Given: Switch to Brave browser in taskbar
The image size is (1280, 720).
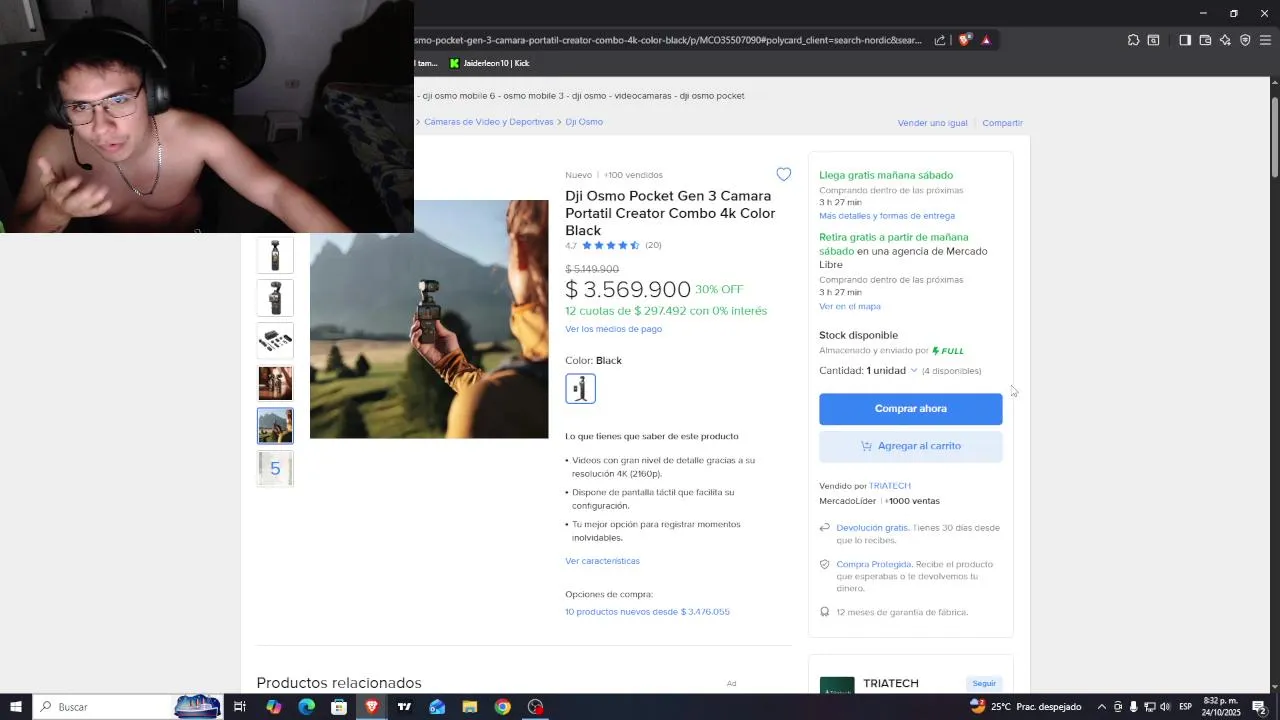Looking at the screenshot, I should point(372,707).
